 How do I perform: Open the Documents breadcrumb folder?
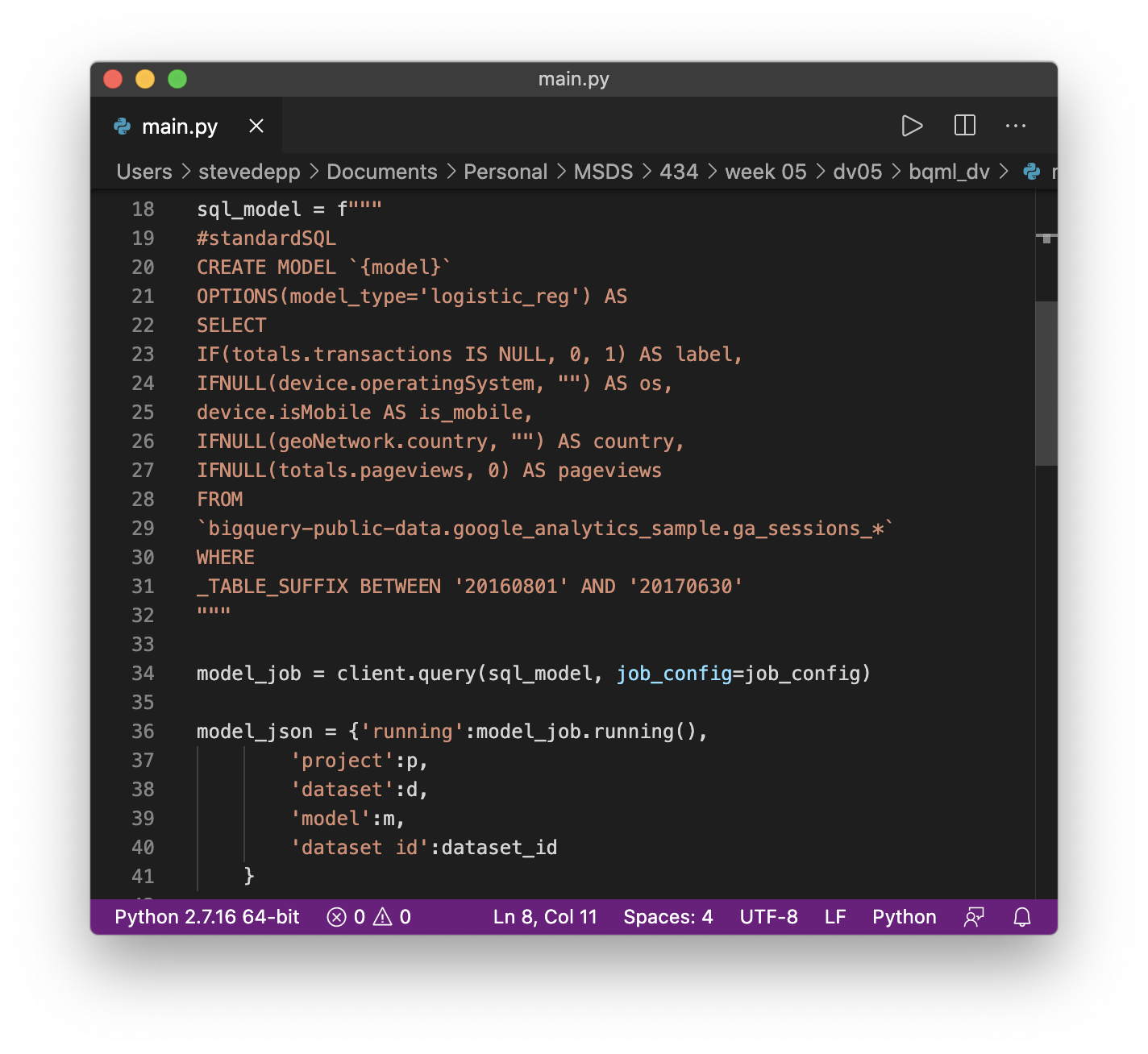coord(382,172)
